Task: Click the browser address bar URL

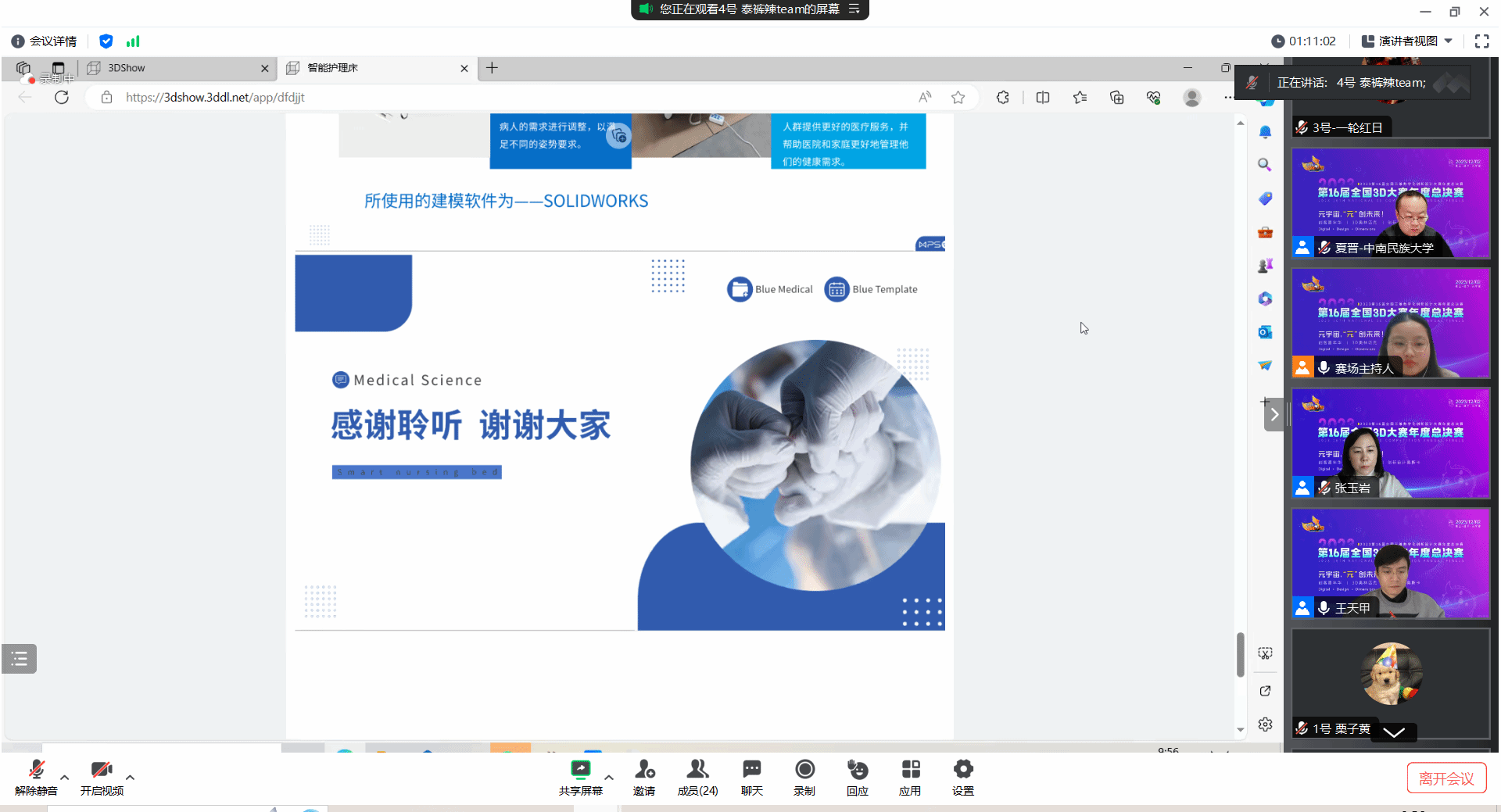Action: click(x=216, y=98)
